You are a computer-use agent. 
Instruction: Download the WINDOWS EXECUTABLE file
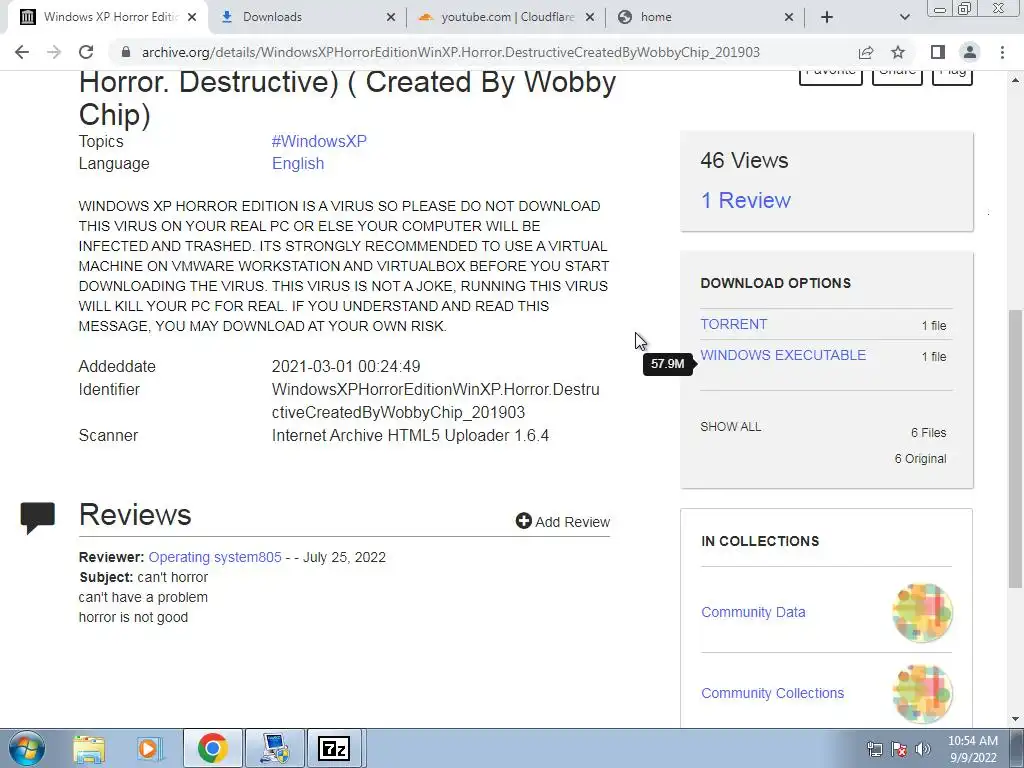pyautogui.click(x=783, y=355)
